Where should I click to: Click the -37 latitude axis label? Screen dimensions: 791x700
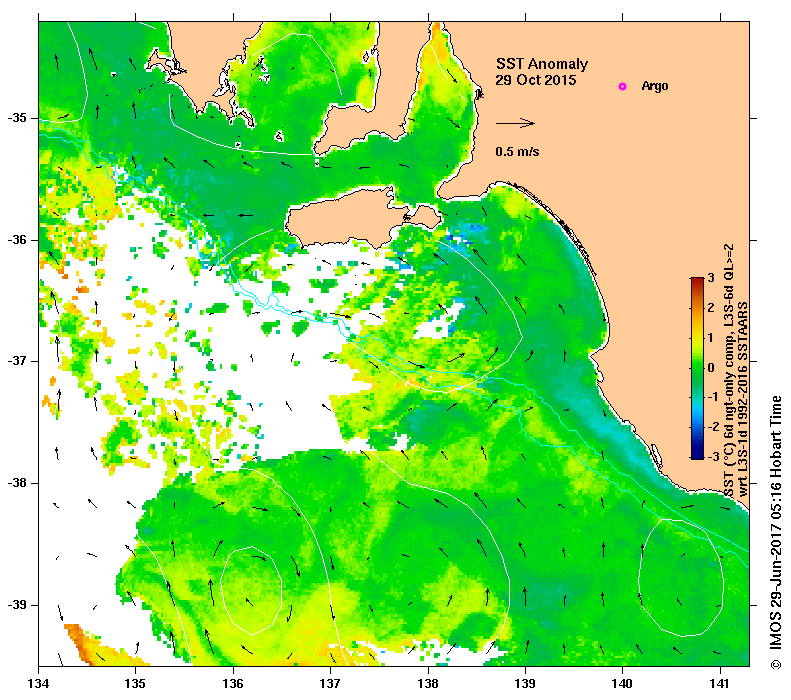[17, 361]
